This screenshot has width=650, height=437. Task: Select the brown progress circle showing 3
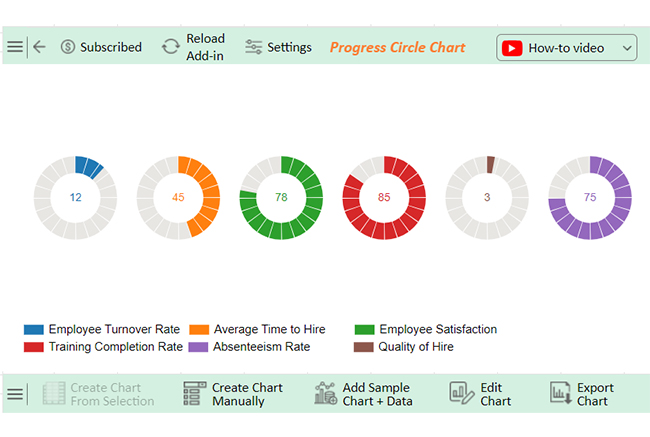click(487, 198)
